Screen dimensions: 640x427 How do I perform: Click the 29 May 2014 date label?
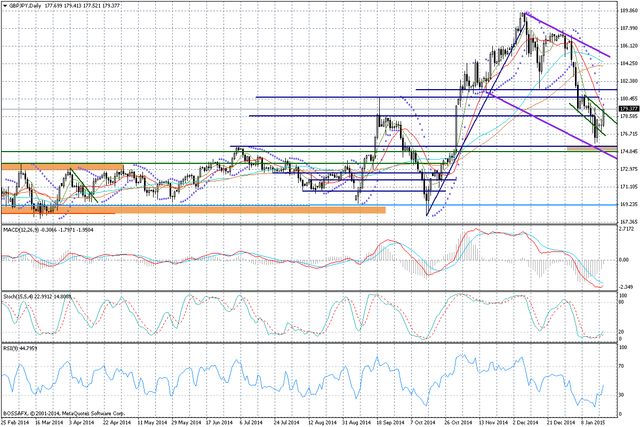186,421
